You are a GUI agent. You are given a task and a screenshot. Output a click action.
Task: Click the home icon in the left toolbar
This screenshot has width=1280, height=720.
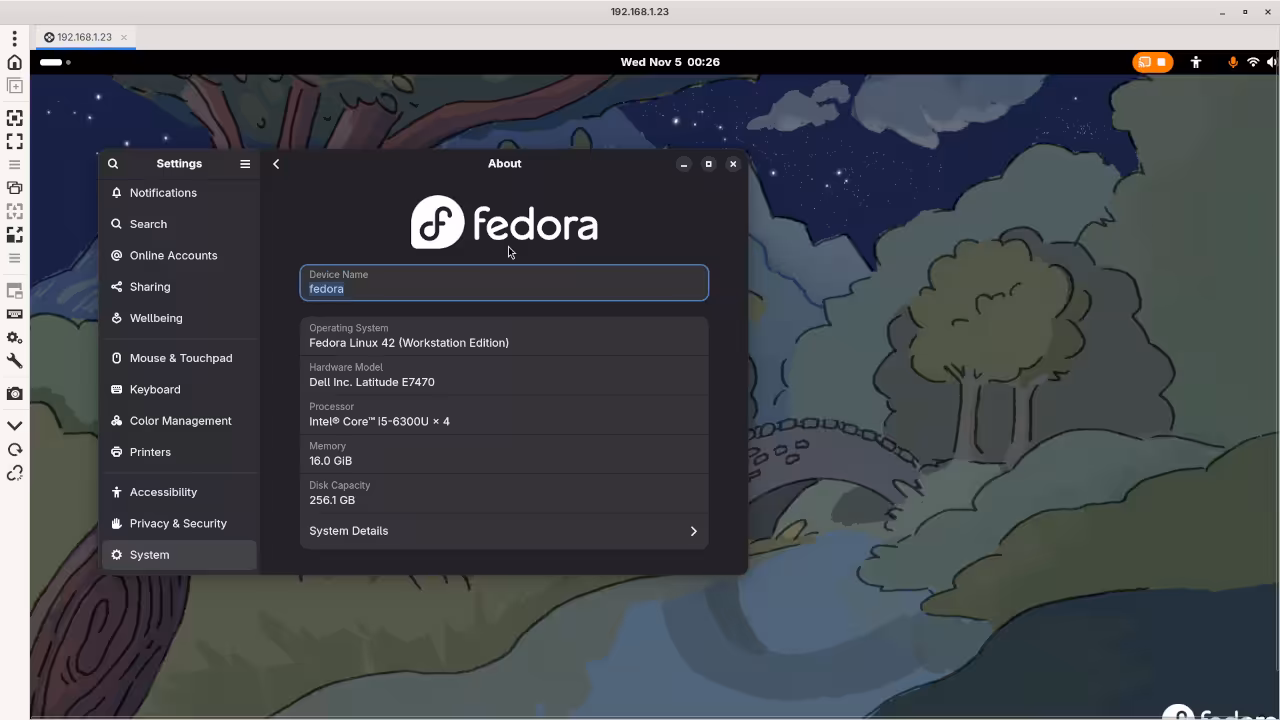[14, 61]
